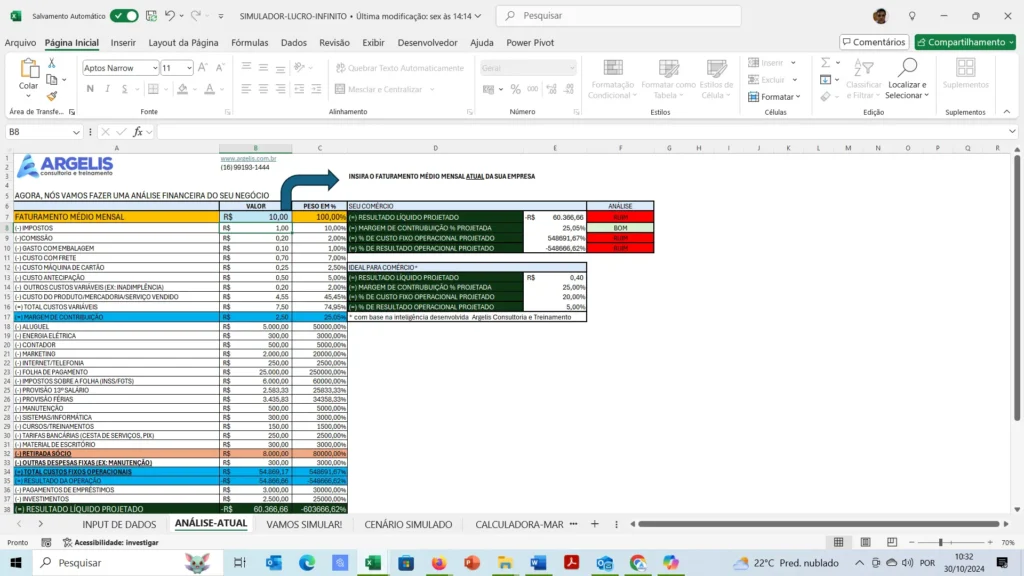Select the VAMOS SIMULAR! sheet tab

tap(304, 524)
